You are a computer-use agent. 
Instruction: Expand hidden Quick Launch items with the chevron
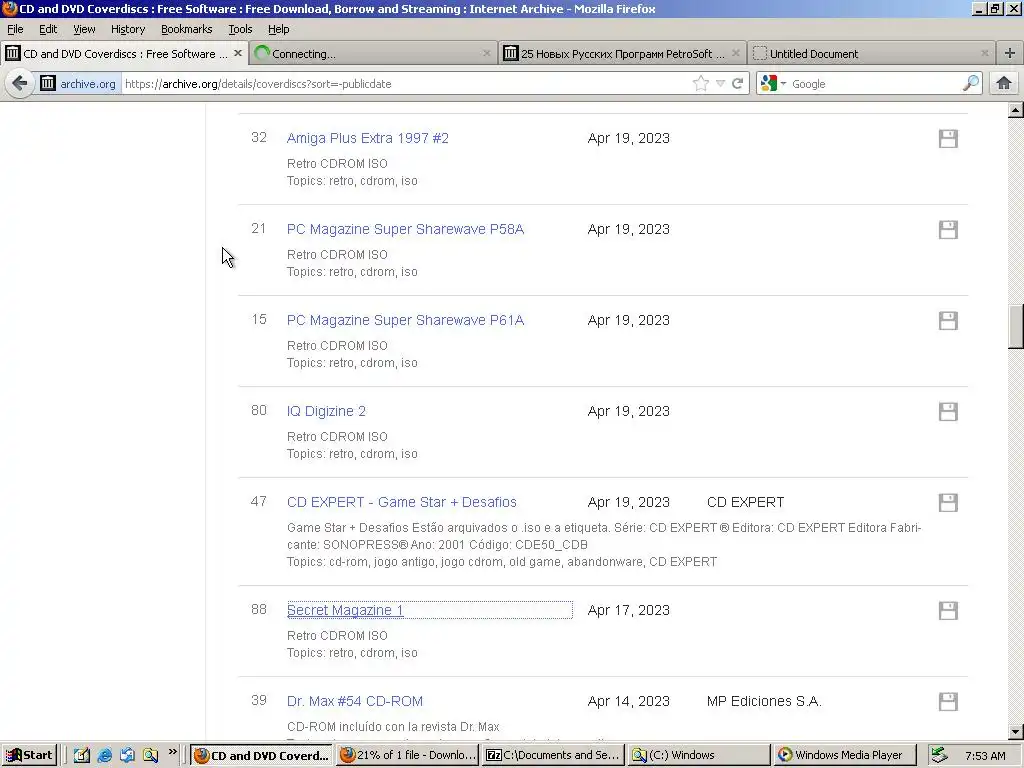coord(172,752)
